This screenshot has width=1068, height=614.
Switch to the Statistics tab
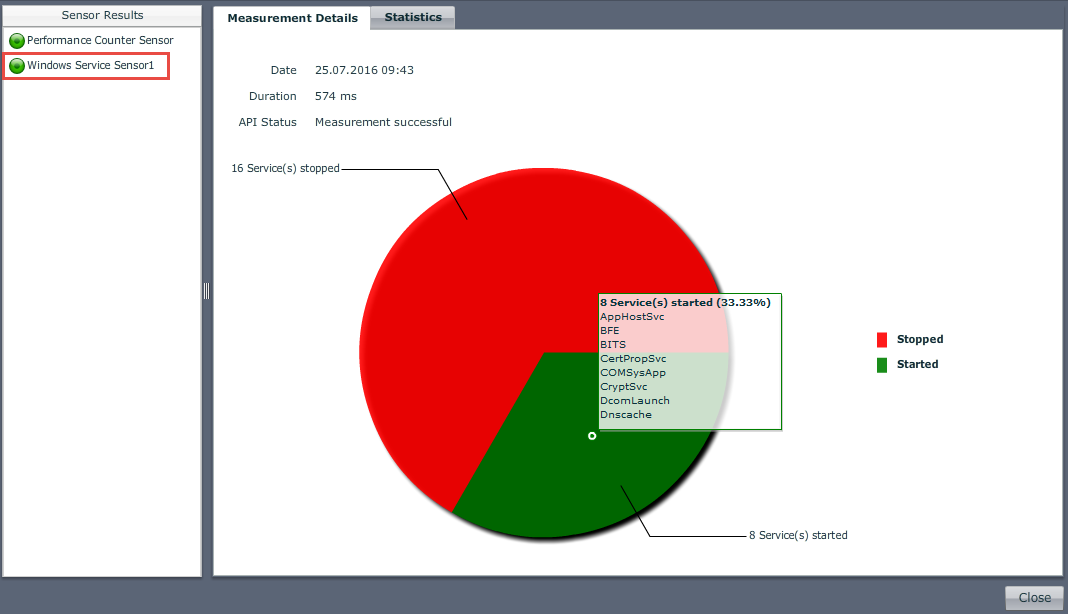point(412,18)
